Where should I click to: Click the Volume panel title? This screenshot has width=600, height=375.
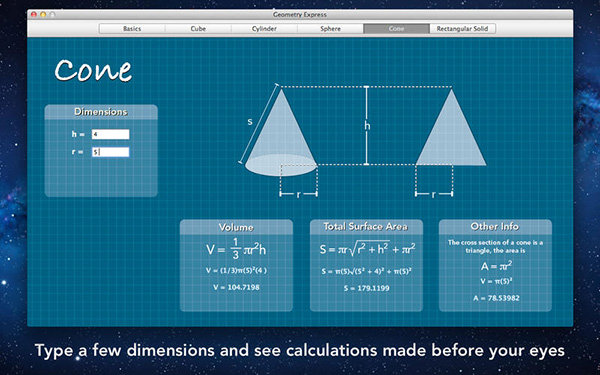tap(236, 227)
